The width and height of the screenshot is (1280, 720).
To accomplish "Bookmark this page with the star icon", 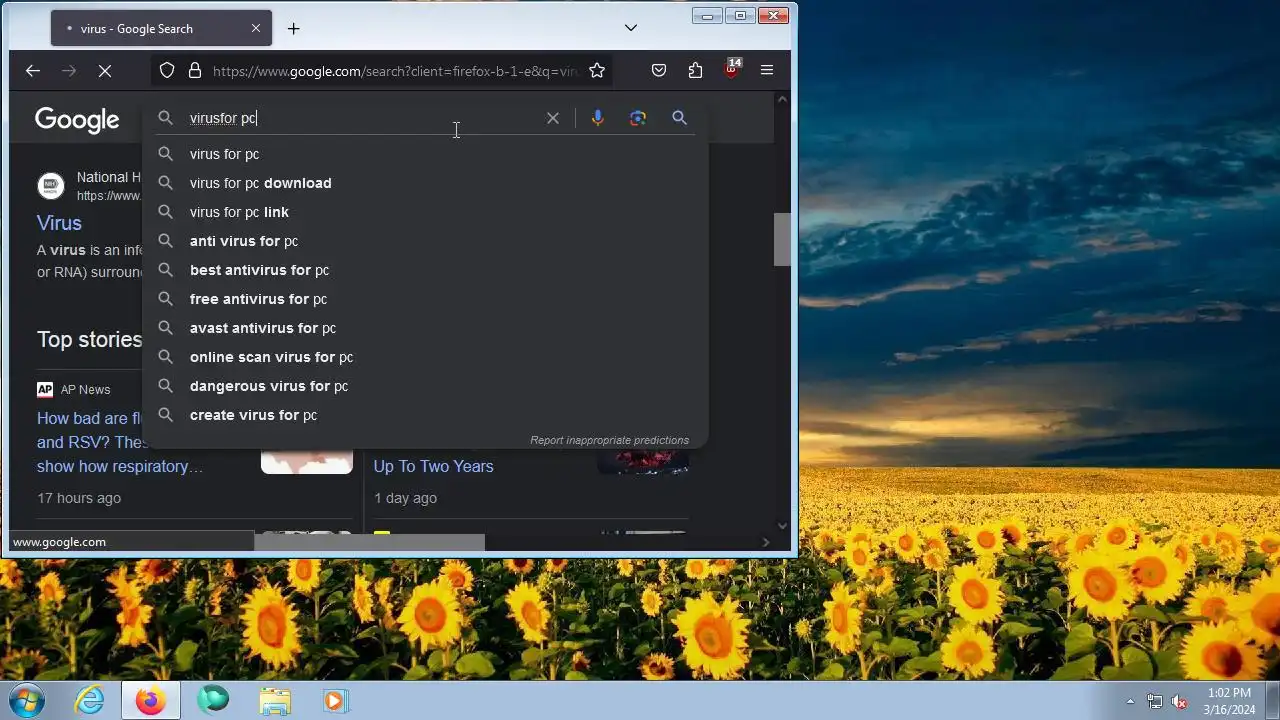I will [x=597, y=70].
